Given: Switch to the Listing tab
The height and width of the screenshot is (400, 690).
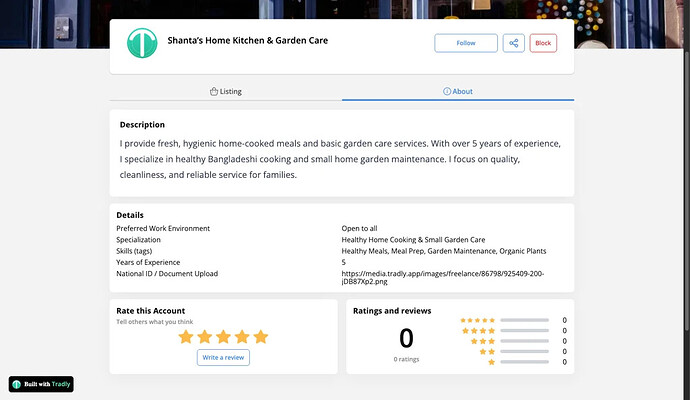Looking at the screenshot, I should [225, 91].
